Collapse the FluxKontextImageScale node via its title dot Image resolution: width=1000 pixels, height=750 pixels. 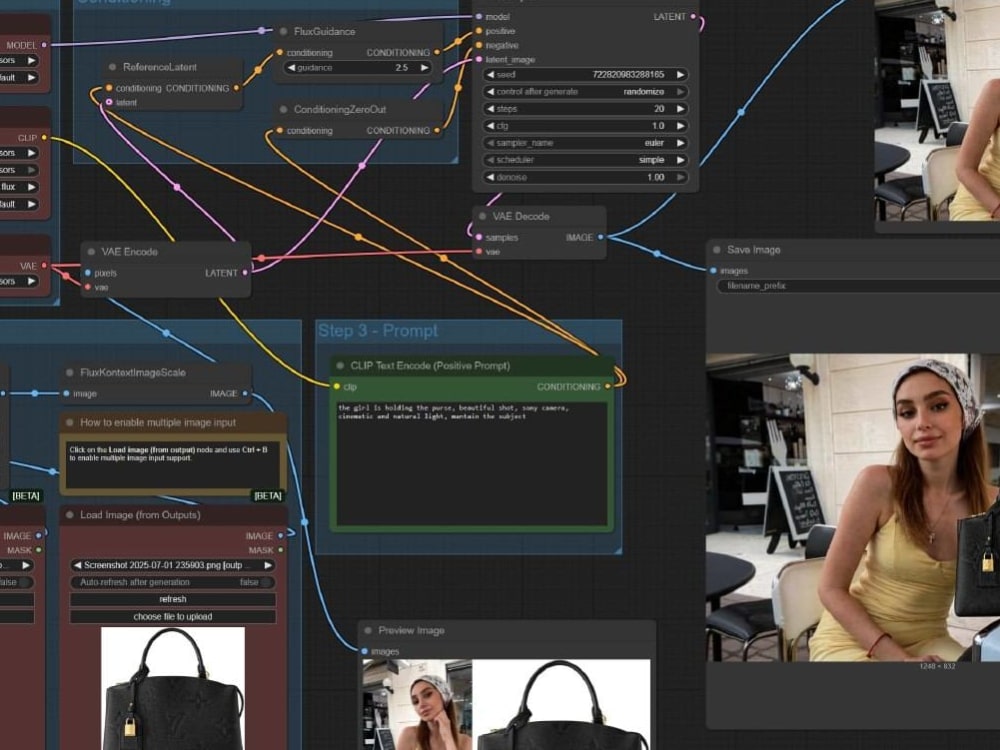click(70, 372)
